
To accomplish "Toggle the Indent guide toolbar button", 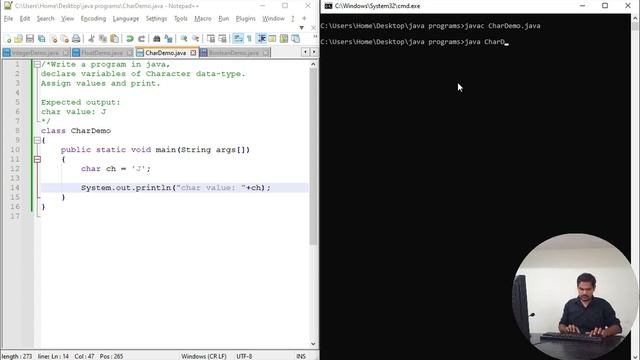I will click(261, 39).
